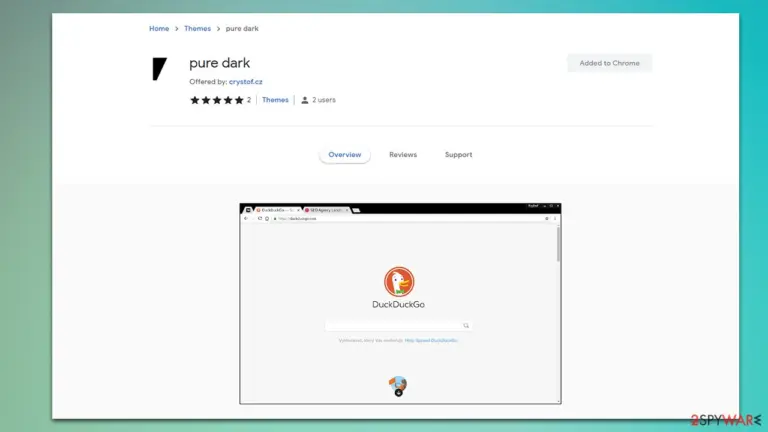Viewport: 768px width, 432px height.
Task: Open the Themes category link beside rating
Action: (x=275, y=100)
